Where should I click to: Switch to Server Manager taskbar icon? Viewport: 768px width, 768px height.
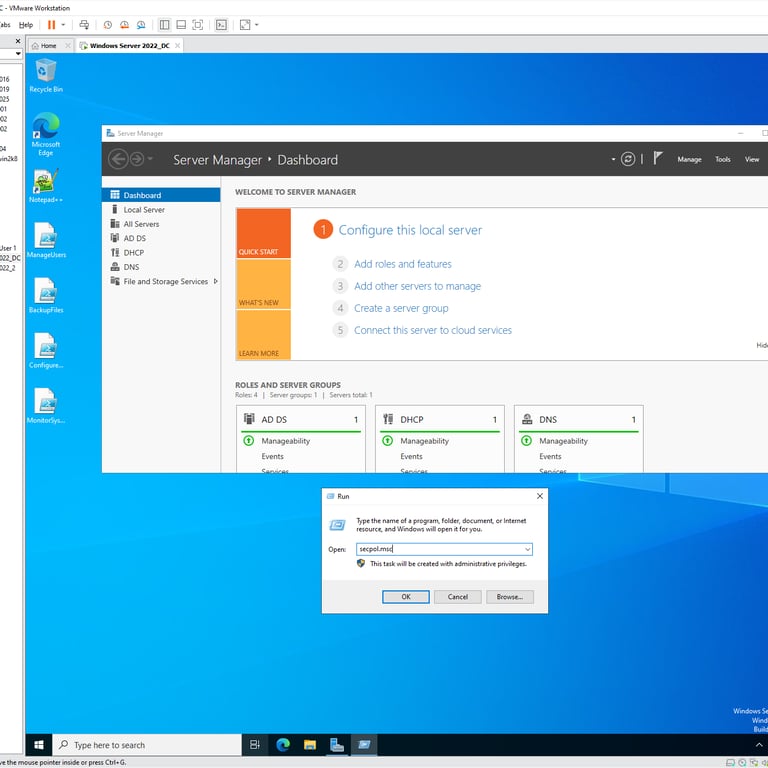[x=337, y=744]
